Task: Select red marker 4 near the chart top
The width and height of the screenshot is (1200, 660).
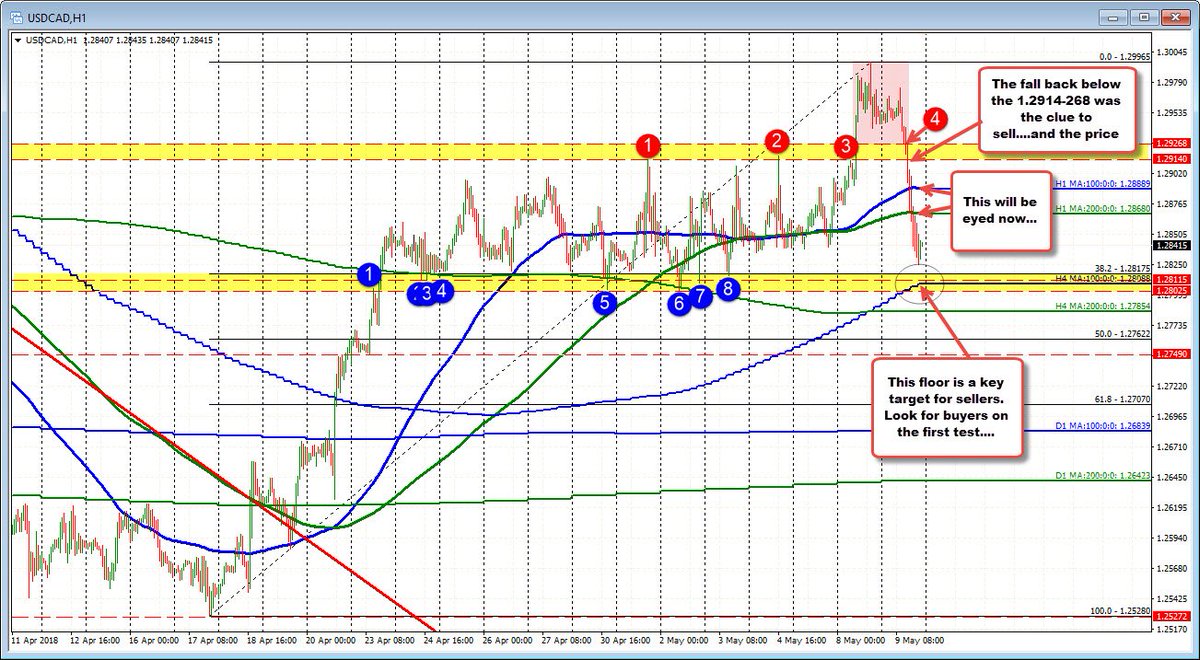Action: coord(936,120)
